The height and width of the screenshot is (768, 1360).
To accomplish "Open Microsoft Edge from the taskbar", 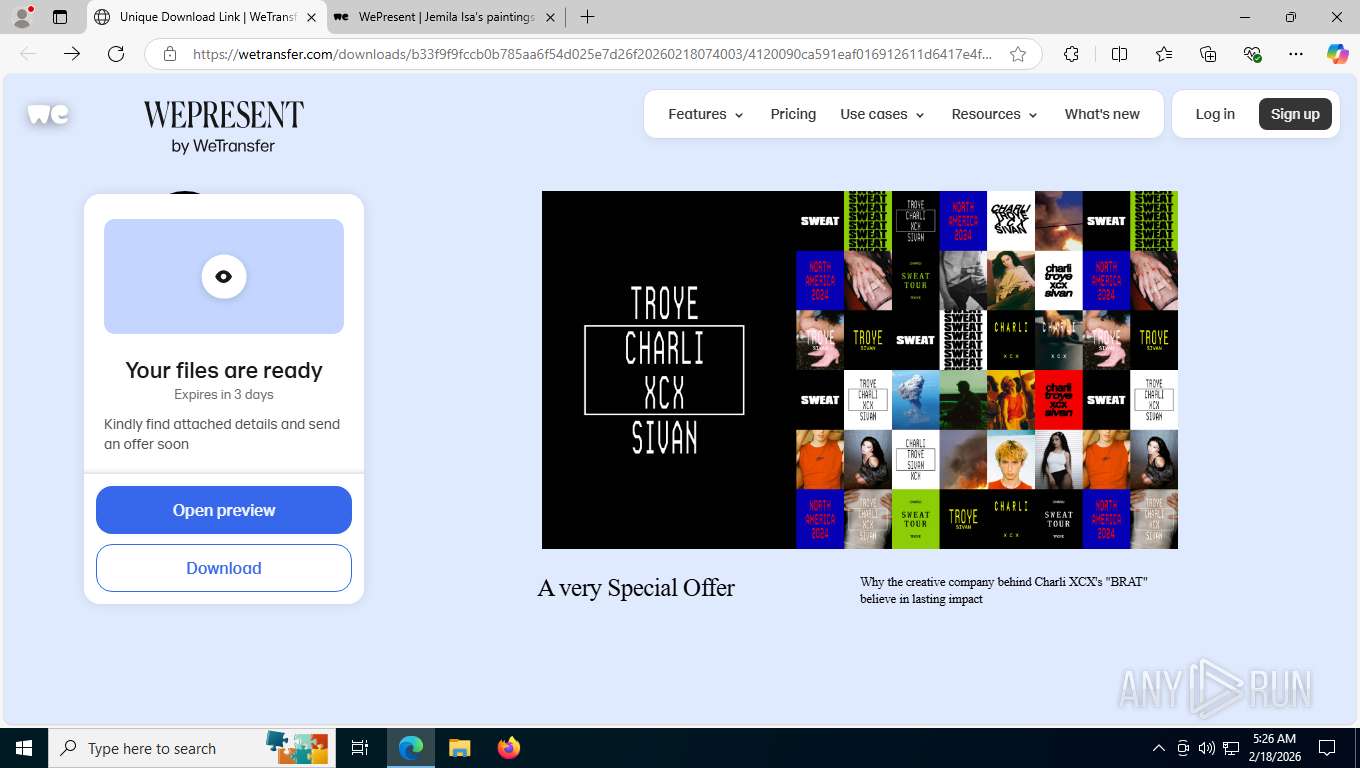I will pyautogui.click(x=411, y=748).
